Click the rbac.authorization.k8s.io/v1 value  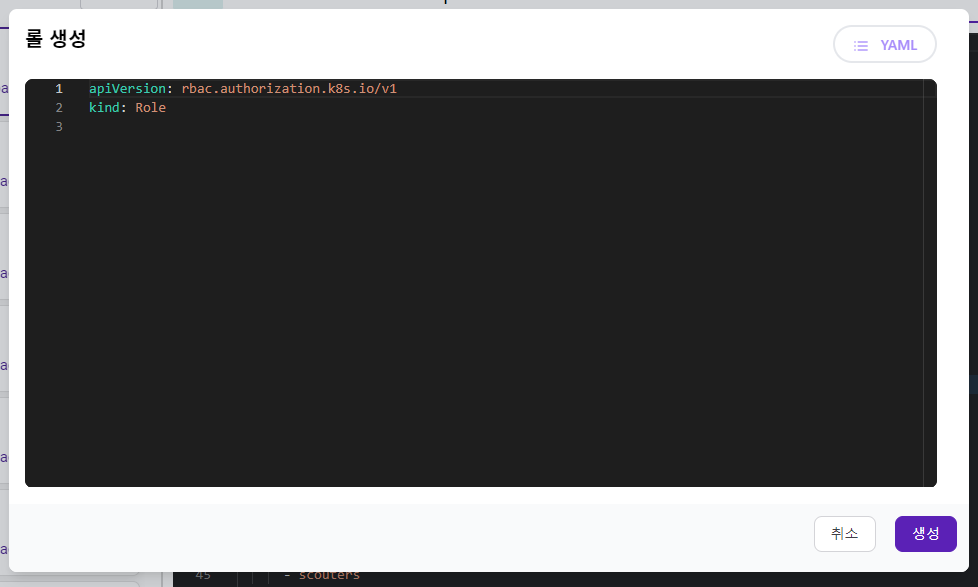click(289, 89)
